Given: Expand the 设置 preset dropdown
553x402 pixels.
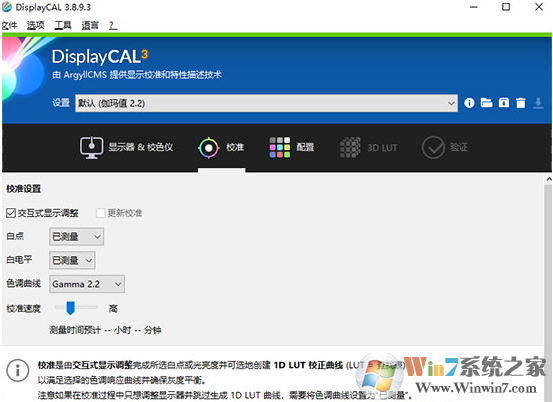Looking at the screenshot, I should pos(266,103).
